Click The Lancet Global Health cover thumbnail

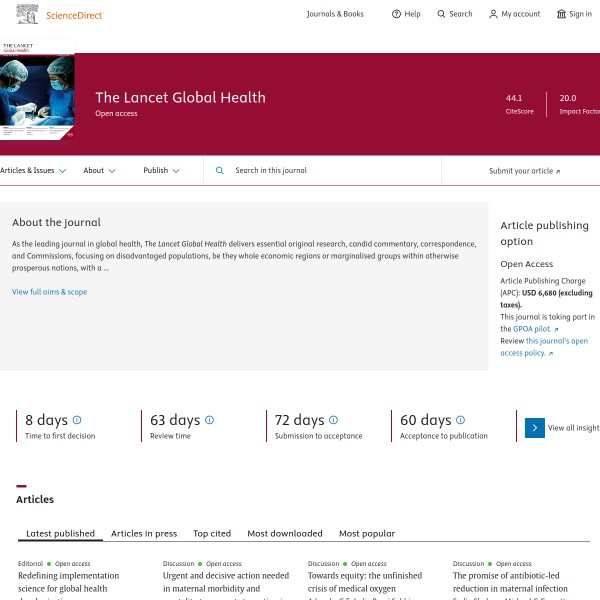click(x=37, y=96)
